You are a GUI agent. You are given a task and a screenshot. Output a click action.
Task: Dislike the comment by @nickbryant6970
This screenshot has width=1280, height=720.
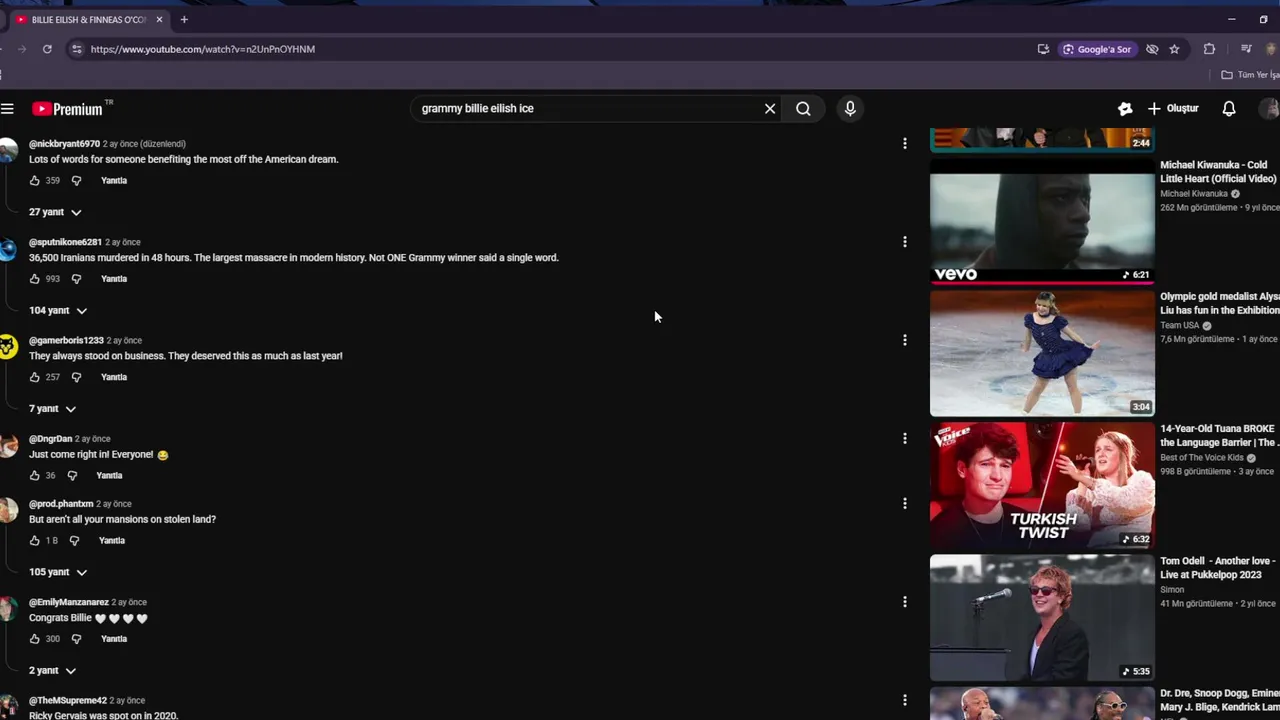(76, 180)
